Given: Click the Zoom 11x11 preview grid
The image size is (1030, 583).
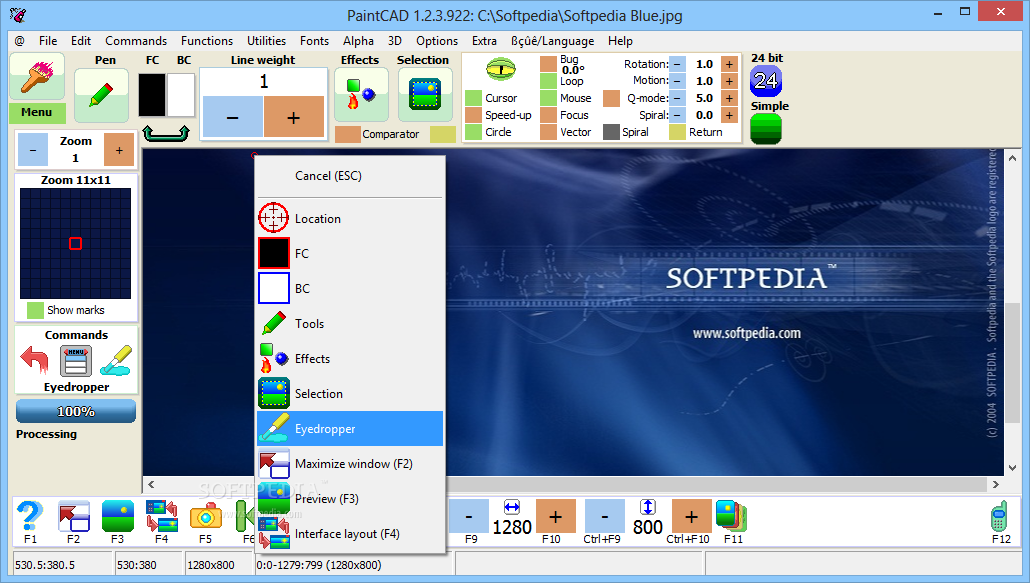Looking at the screenshot, I should tap(76, 244).
